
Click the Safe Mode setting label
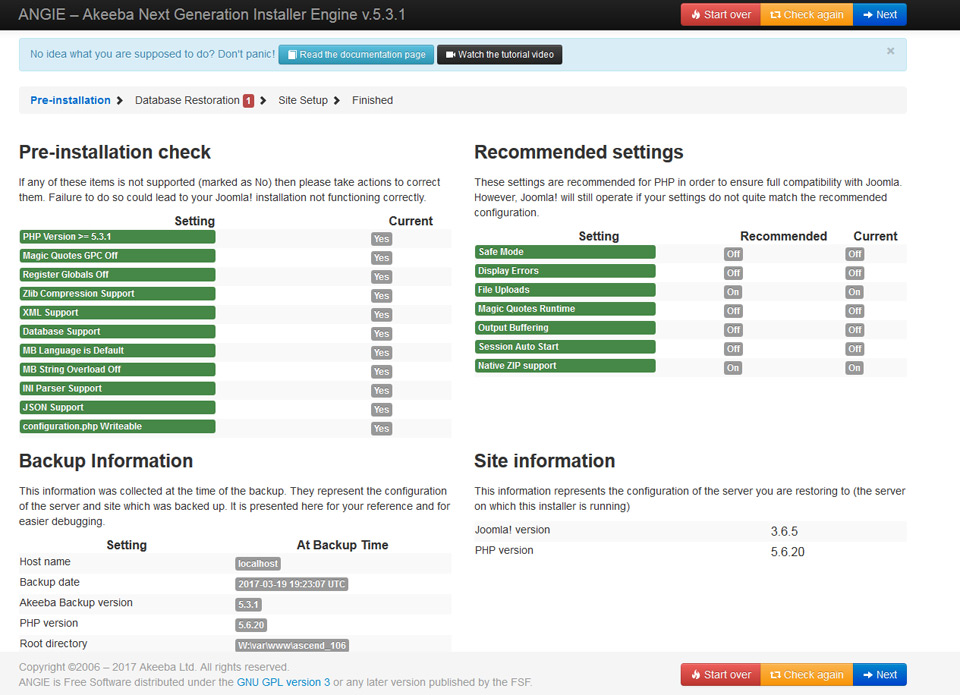point(565,252)
